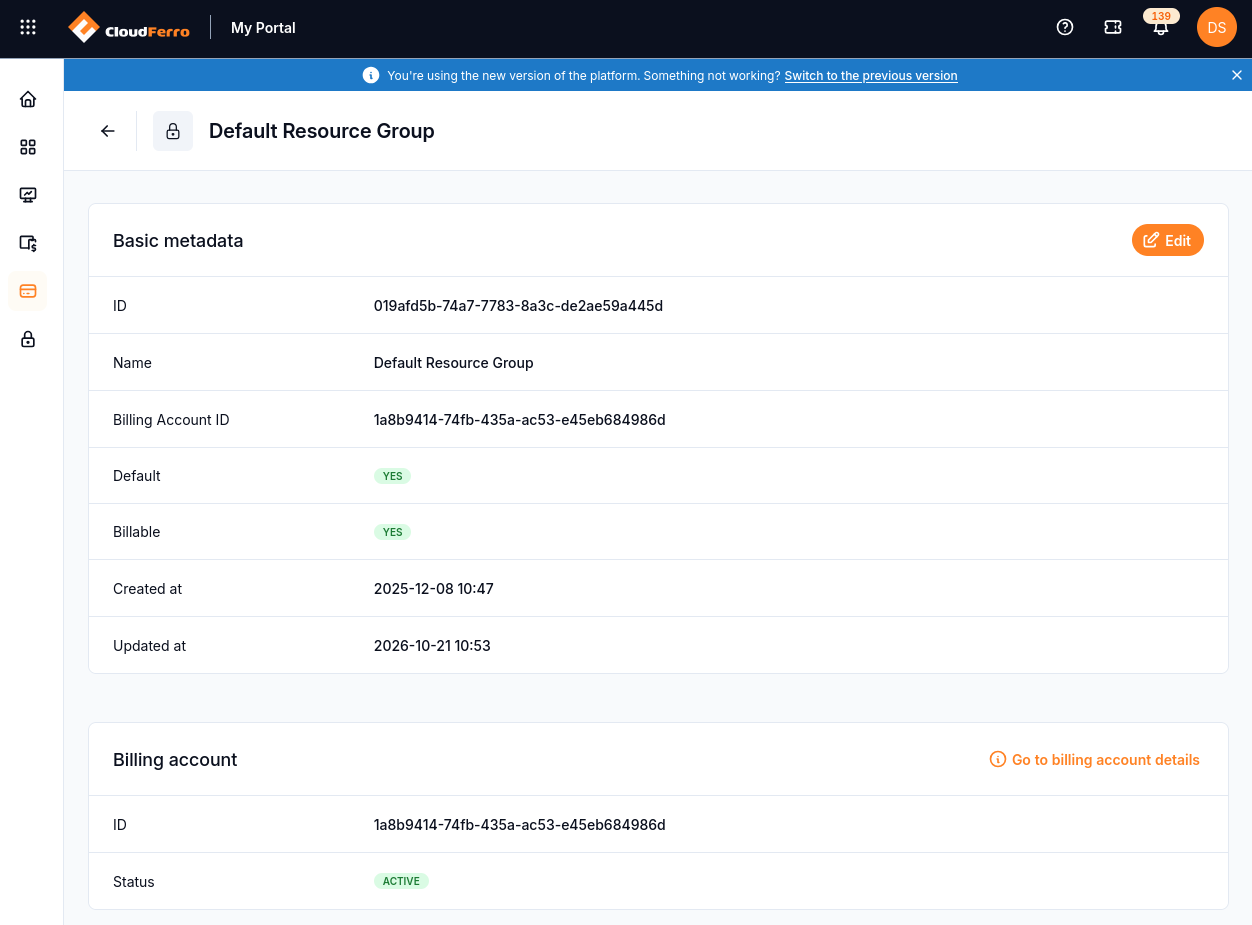Viewport: 1252px width, 925px height.
Task: Click the YES badge in the Billable row
Action: click(392, 532)
